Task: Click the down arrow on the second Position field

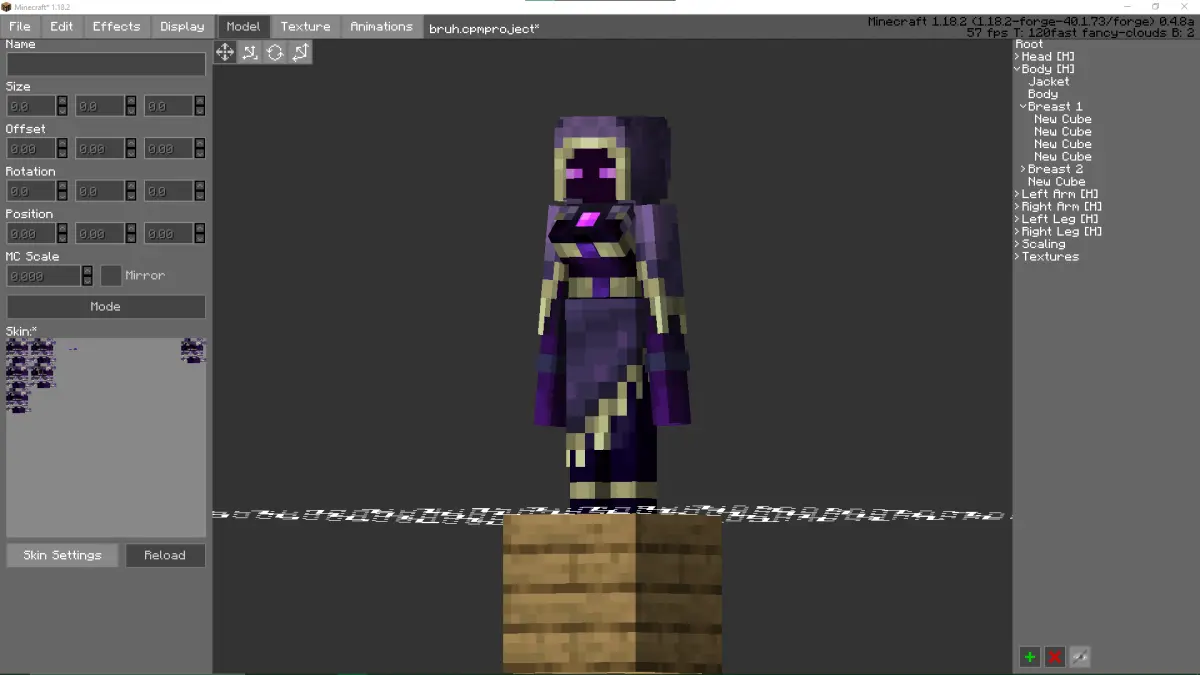Action: pyautogui.click(x=131, y=238)
